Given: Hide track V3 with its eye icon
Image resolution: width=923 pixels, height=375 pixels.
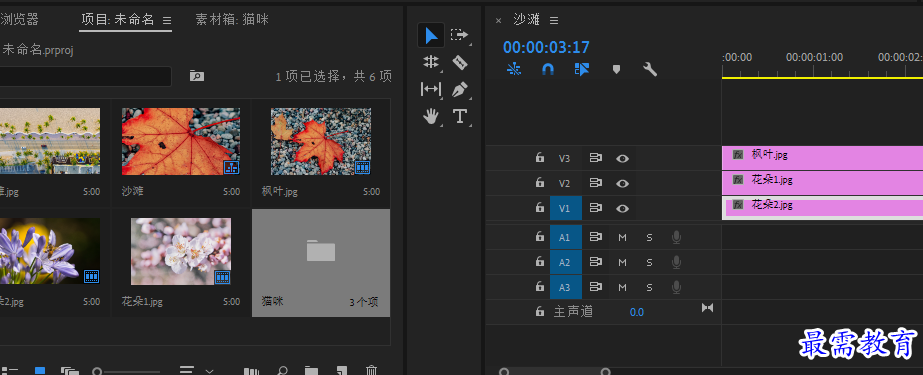Looking at the screenshot, I should click(x=622, y=158).
